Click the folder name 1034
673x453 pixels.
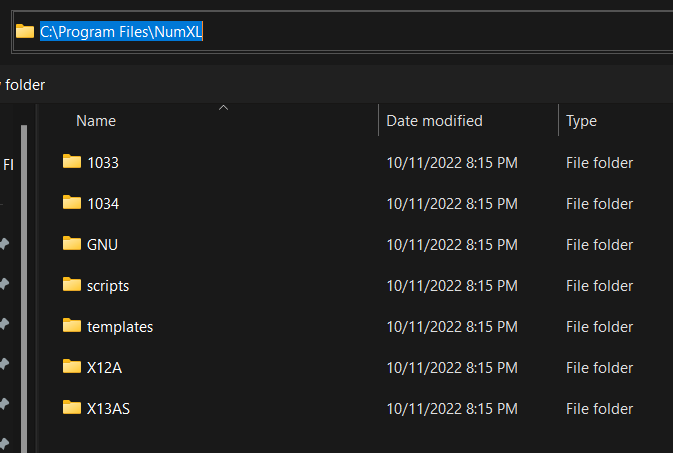pyautogui.click(x=103, y=204)
